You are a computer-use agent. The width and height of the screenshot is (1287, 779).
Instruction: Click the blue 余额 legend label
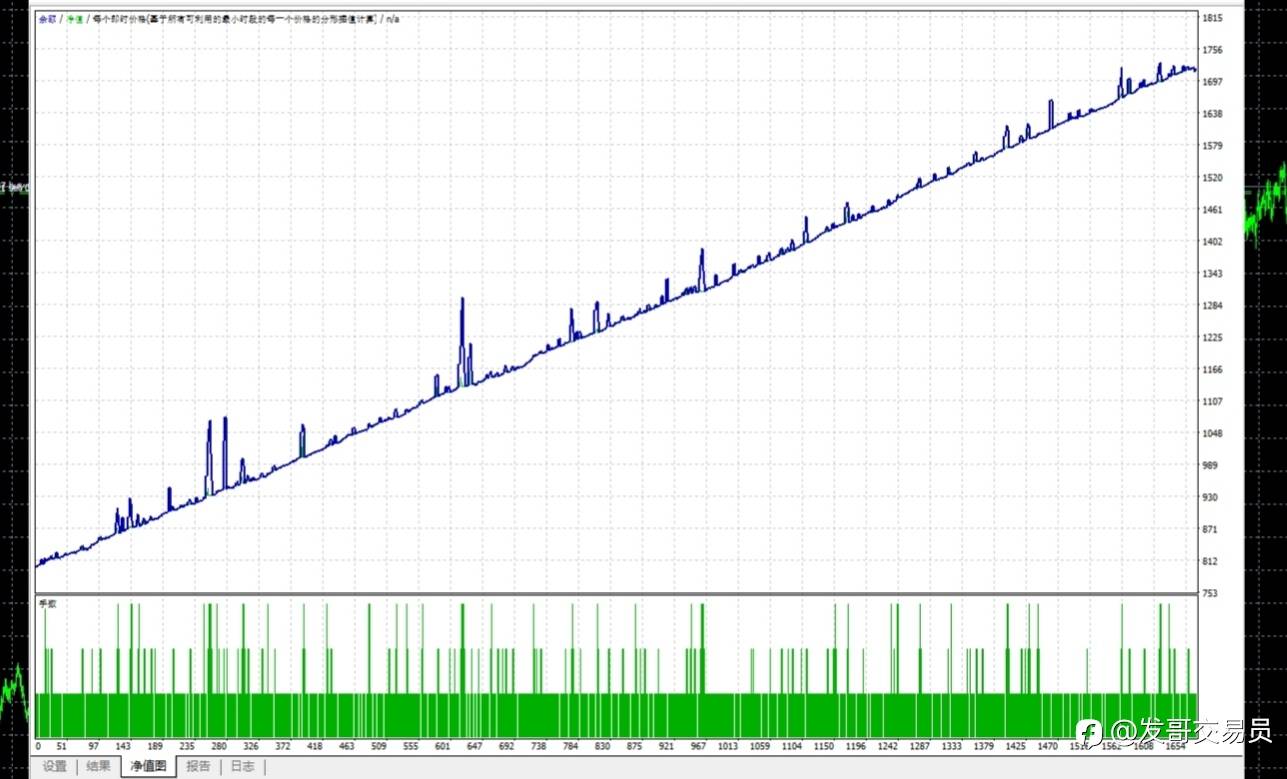47,19
